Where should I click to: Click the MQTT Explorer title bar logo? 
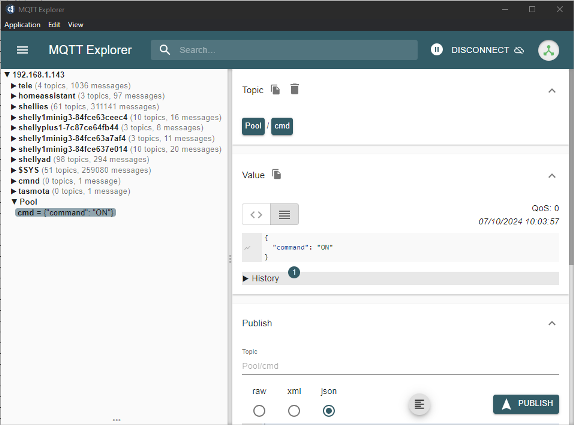point(10,9)
